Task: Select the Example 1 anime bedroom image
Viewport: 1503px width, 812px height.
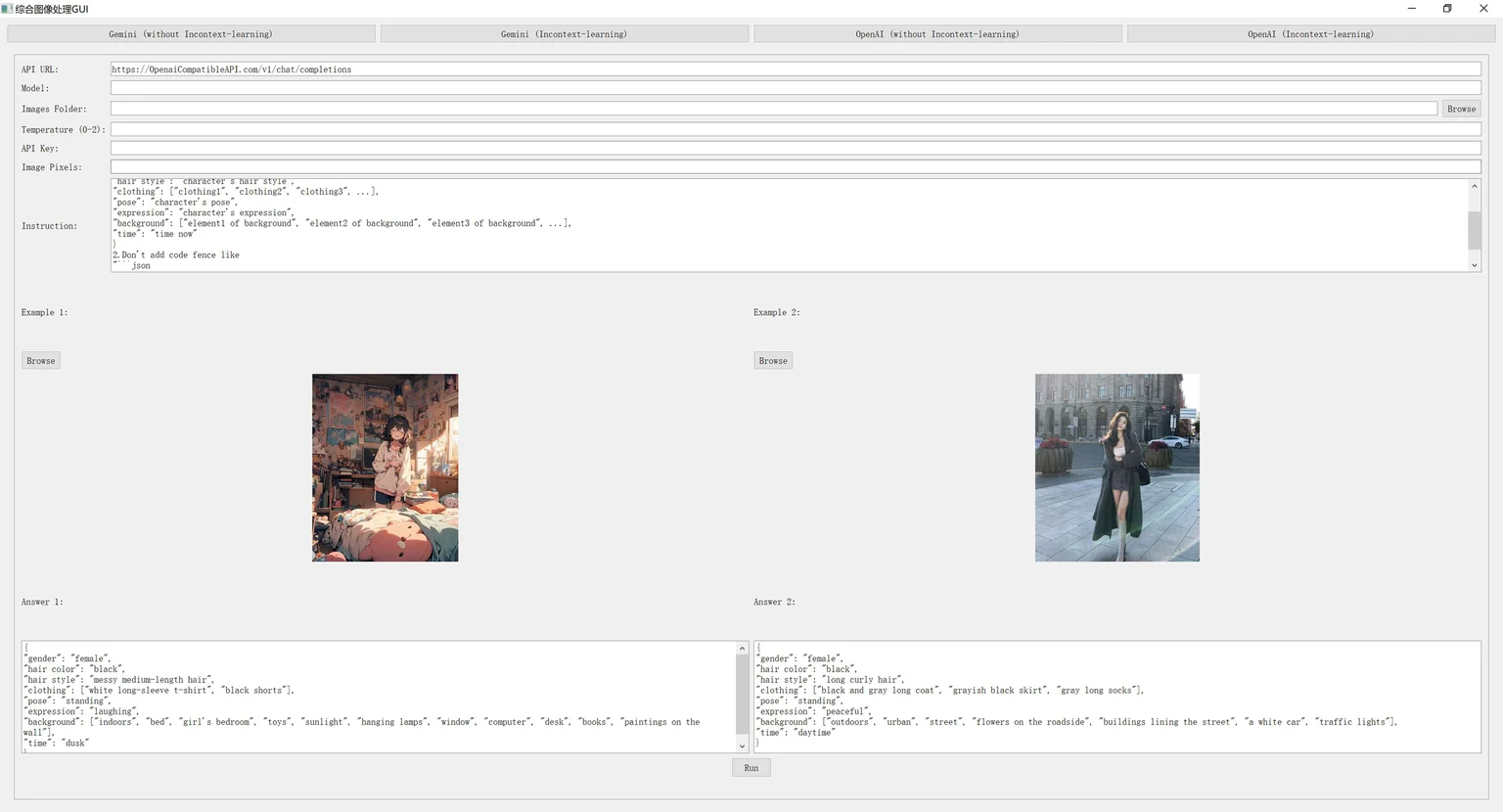Action: tap(386, 468)
